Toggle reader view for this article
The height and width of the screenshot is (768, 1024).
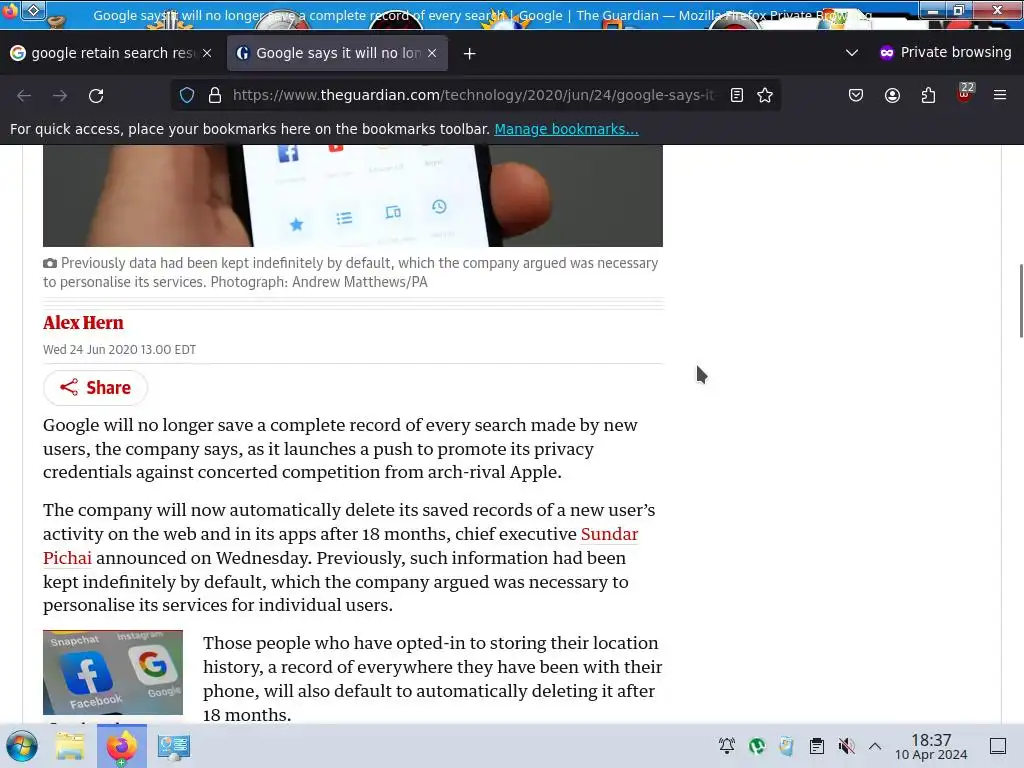(737, 95)
